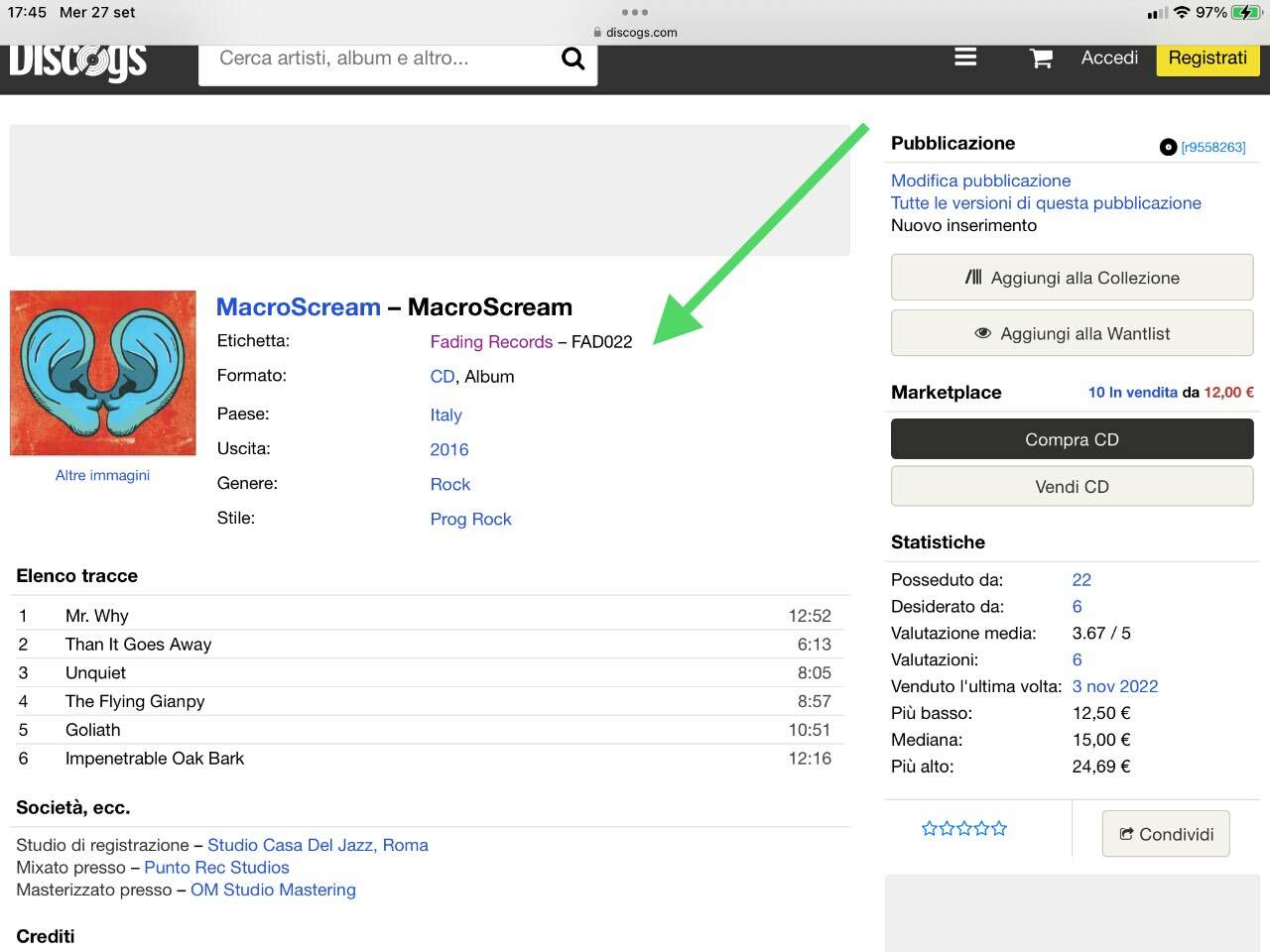Click the Prog Rock style link
Image resolution: width=1270 pixels, height=952 pixels.
click(x=470, y=519)
